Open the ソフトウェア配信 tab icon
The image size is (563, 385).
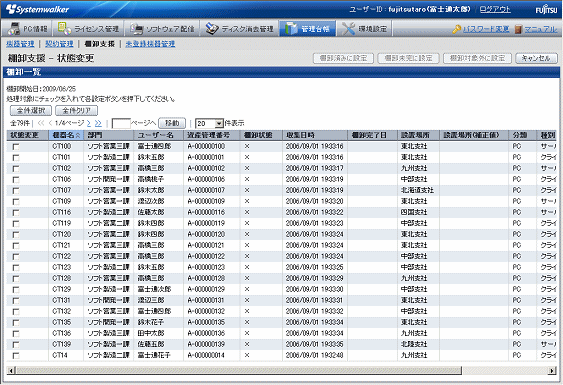pos(137,29)
